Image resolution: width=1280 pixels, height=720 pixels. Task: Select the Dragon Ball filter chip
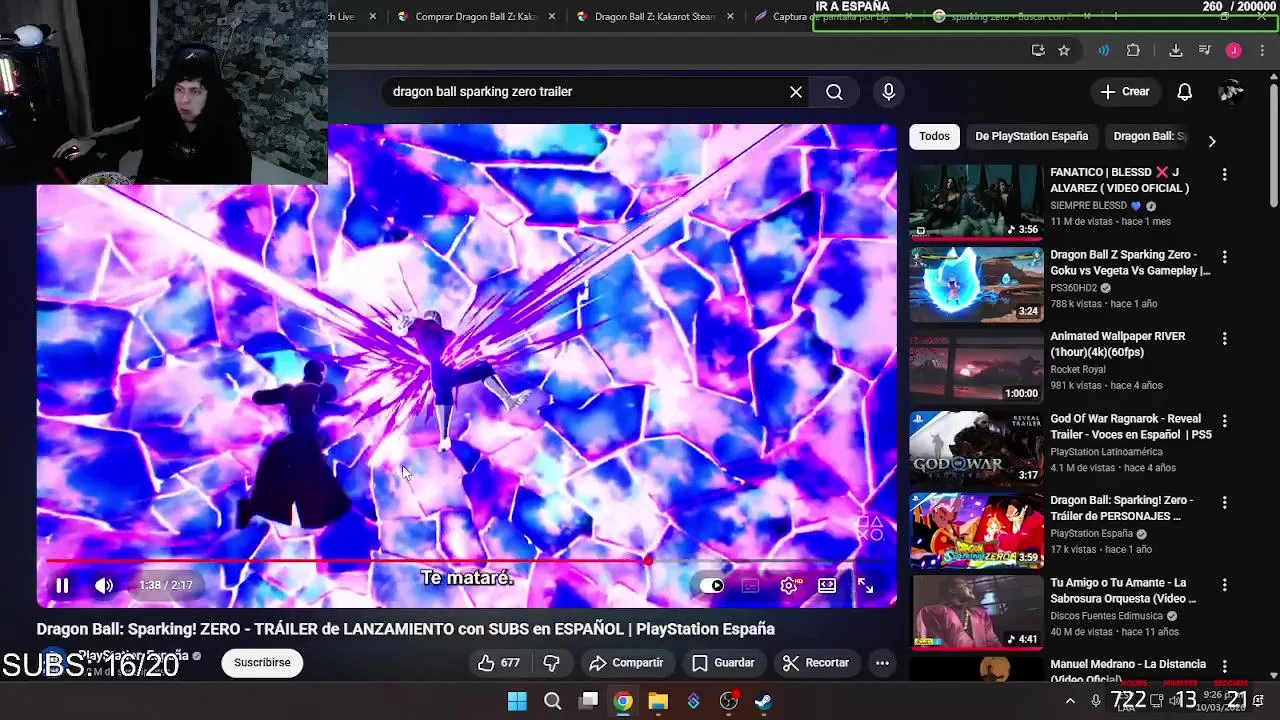coord(1149,136)
